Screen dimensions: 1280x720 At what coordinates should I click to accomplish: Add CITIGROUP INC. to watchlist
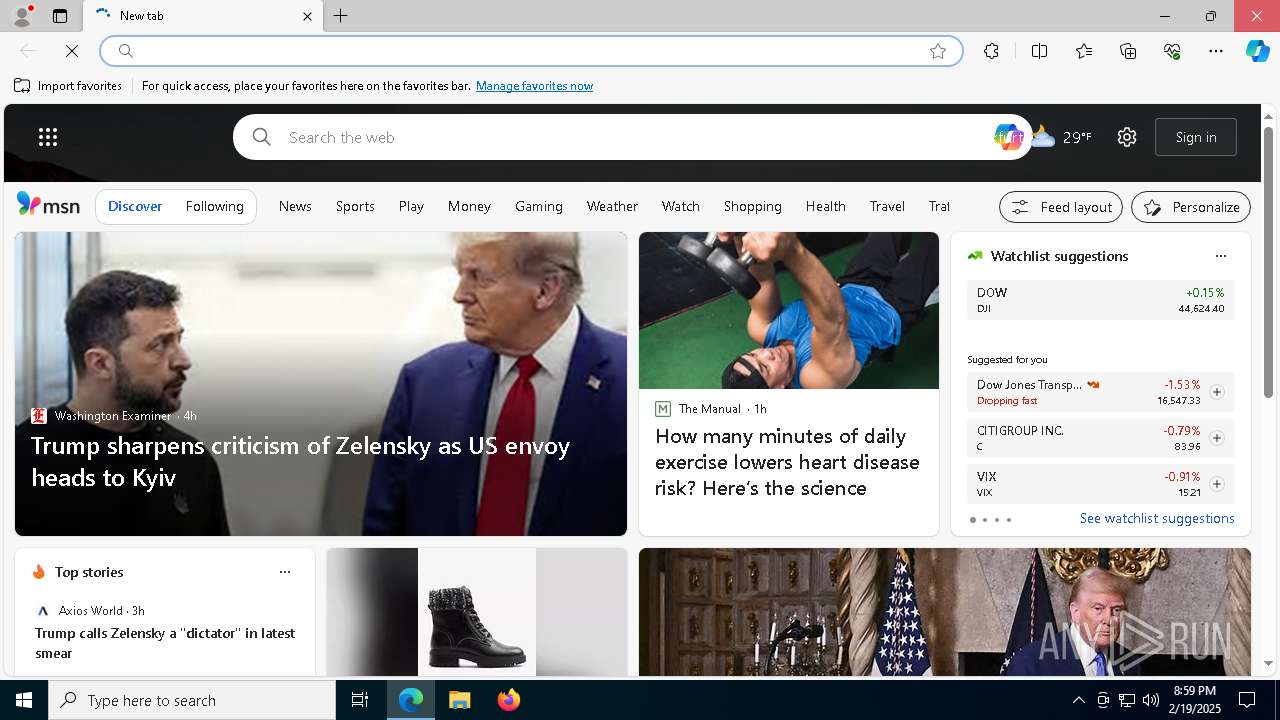click(x=1216, y=438)
